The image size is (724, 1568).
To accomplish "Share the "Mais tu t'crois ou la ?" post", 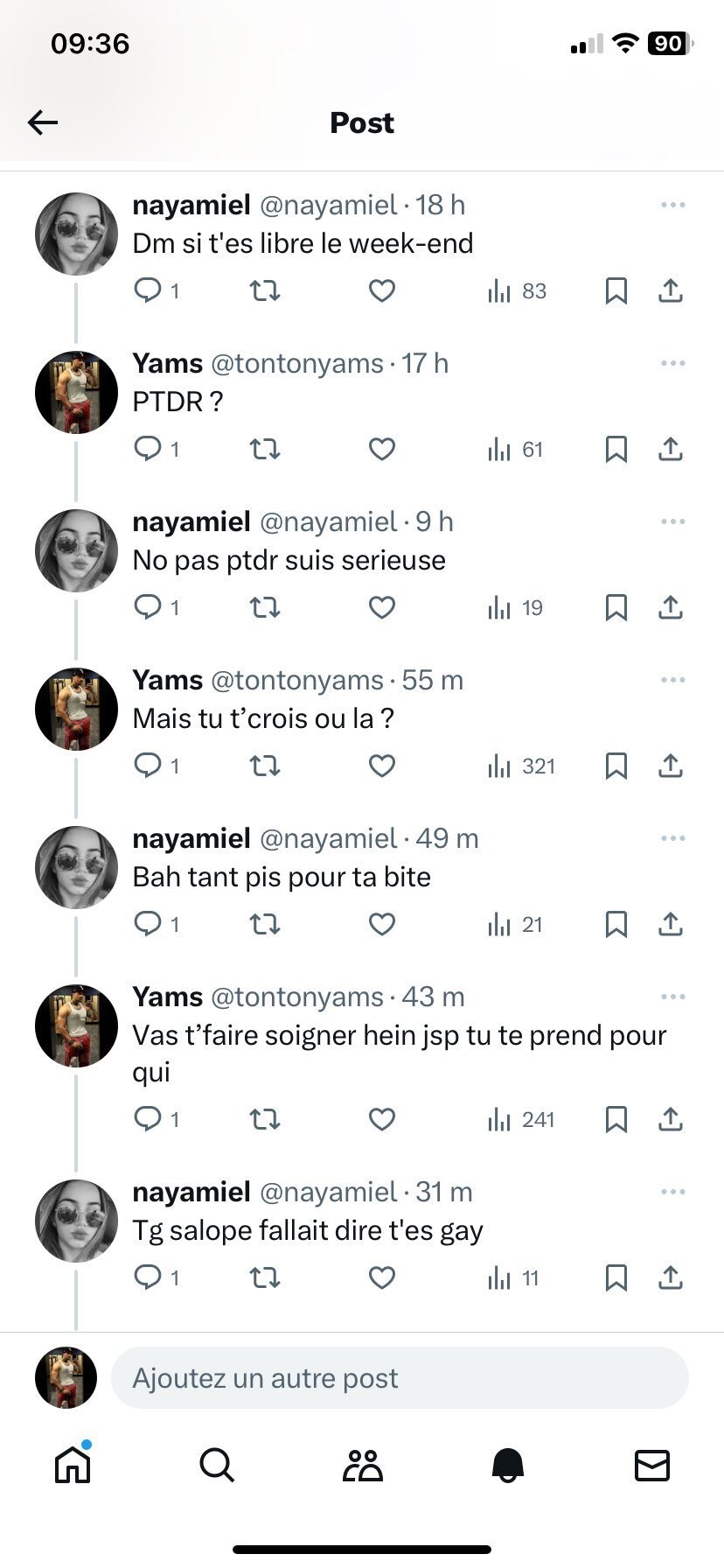I will pos(670,766).
